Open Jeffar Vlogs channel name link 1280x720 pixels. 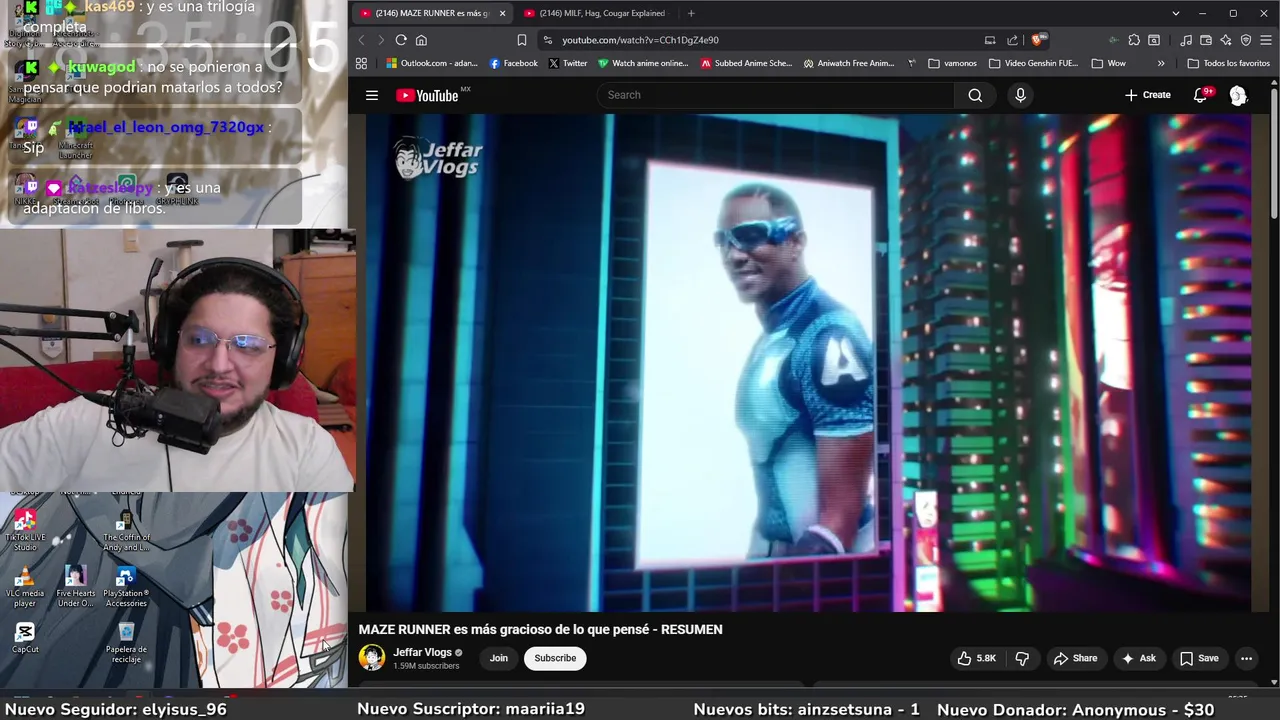pyautogui.click(x=422, y=652)
